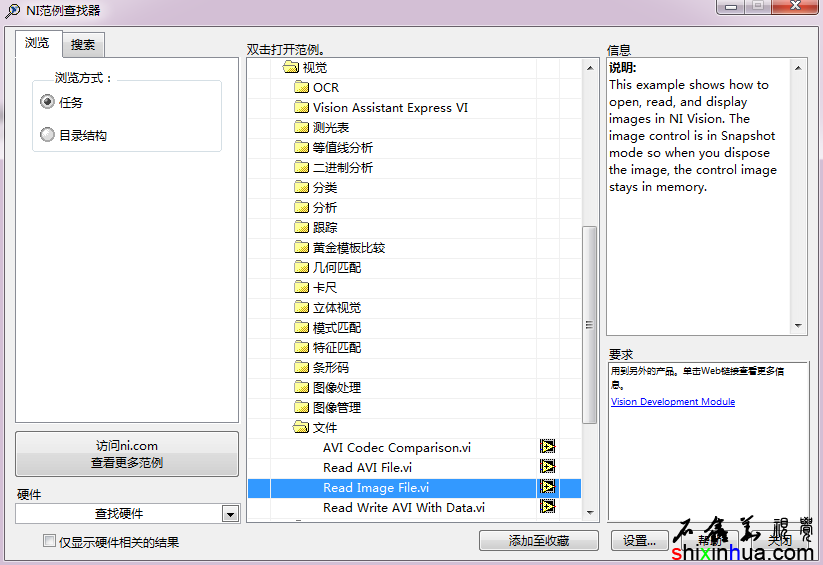Switch to the 搜索 tab

(83, 45)
